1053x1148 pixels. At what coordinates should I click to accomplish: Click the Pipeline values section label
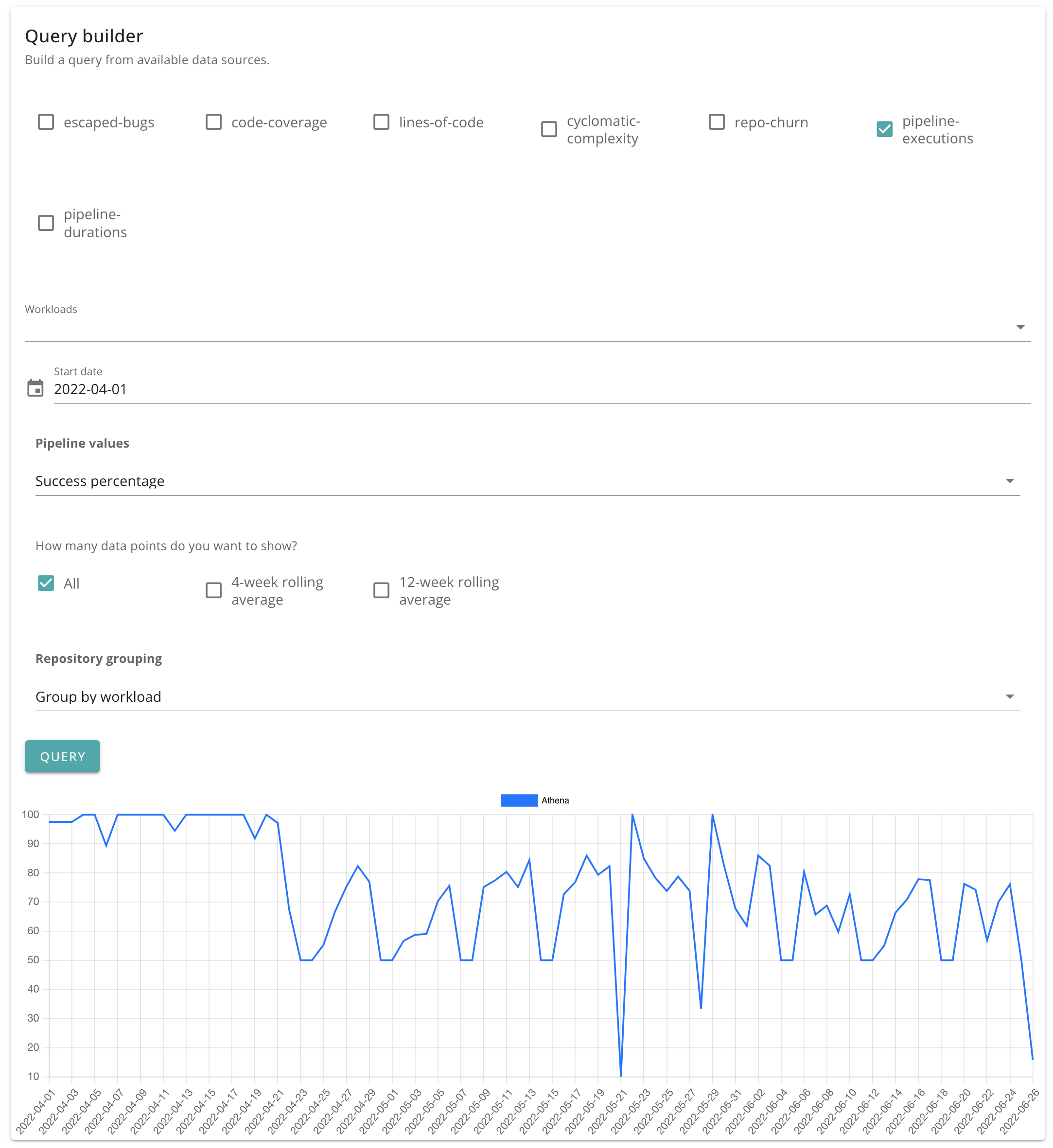coord(82,443)
